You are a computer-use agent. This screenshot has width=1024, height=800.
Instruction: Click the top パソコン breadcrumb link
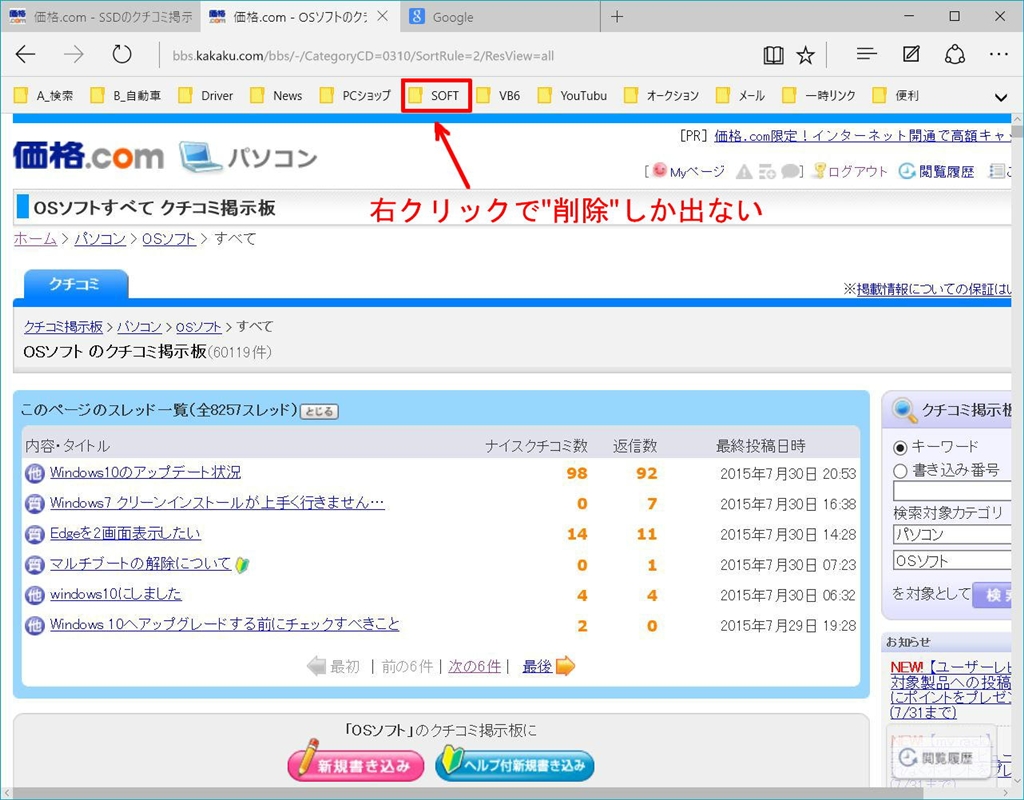(x=100, y=239)
